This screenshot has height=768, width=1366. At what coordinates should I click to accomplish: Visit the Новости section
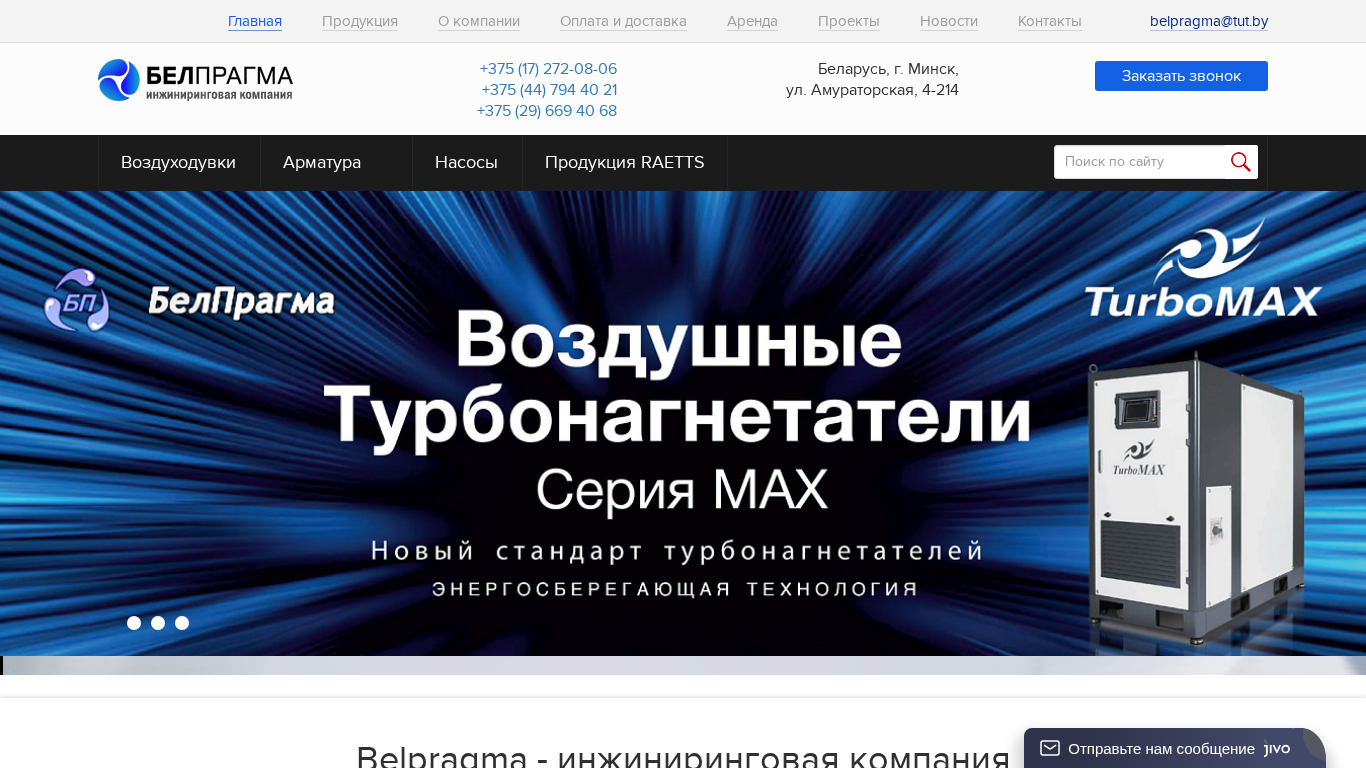click(x=949, y=21)
